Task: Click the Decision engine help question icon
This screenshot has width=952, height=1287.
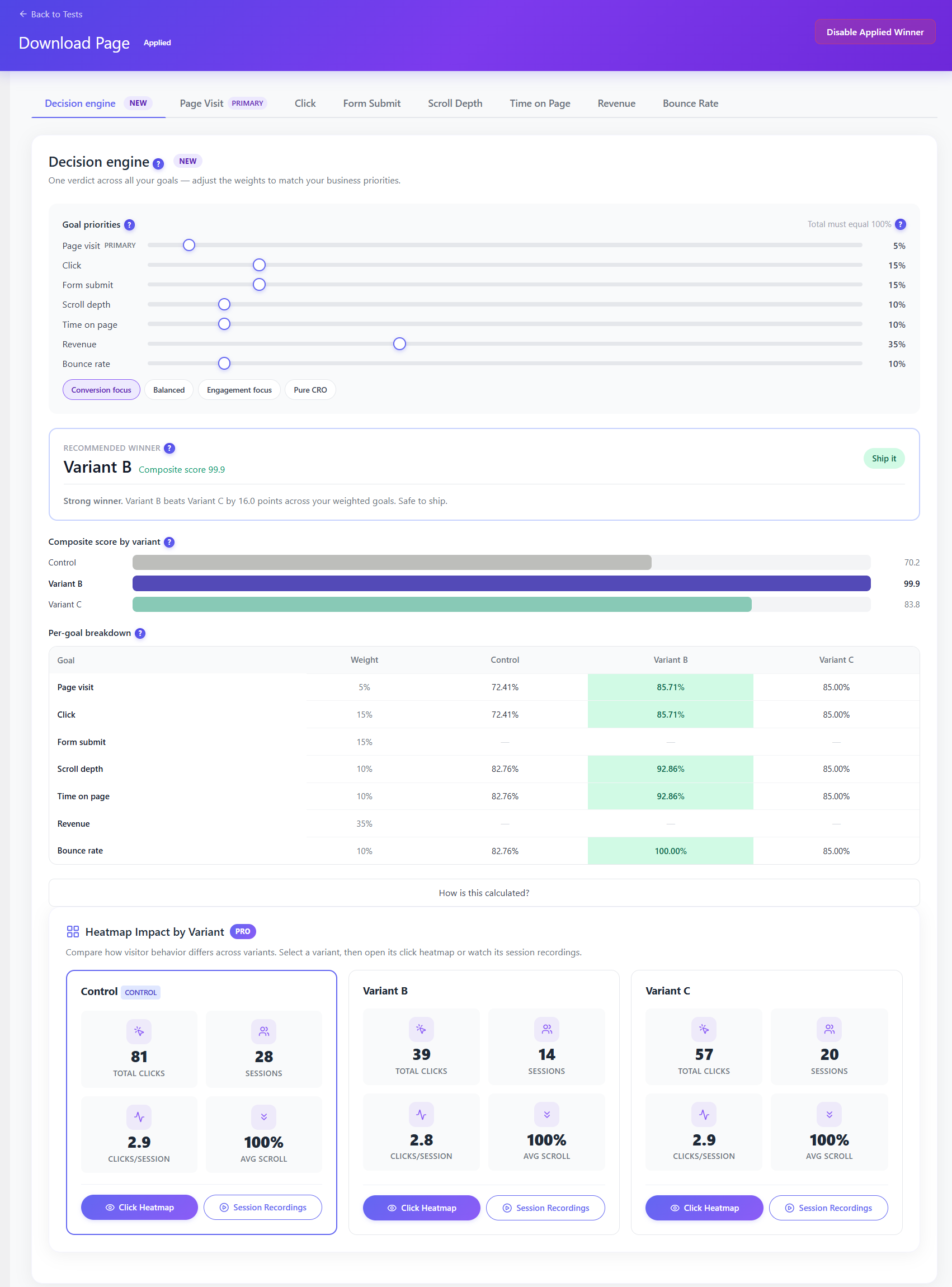Action: coord(158,164)
